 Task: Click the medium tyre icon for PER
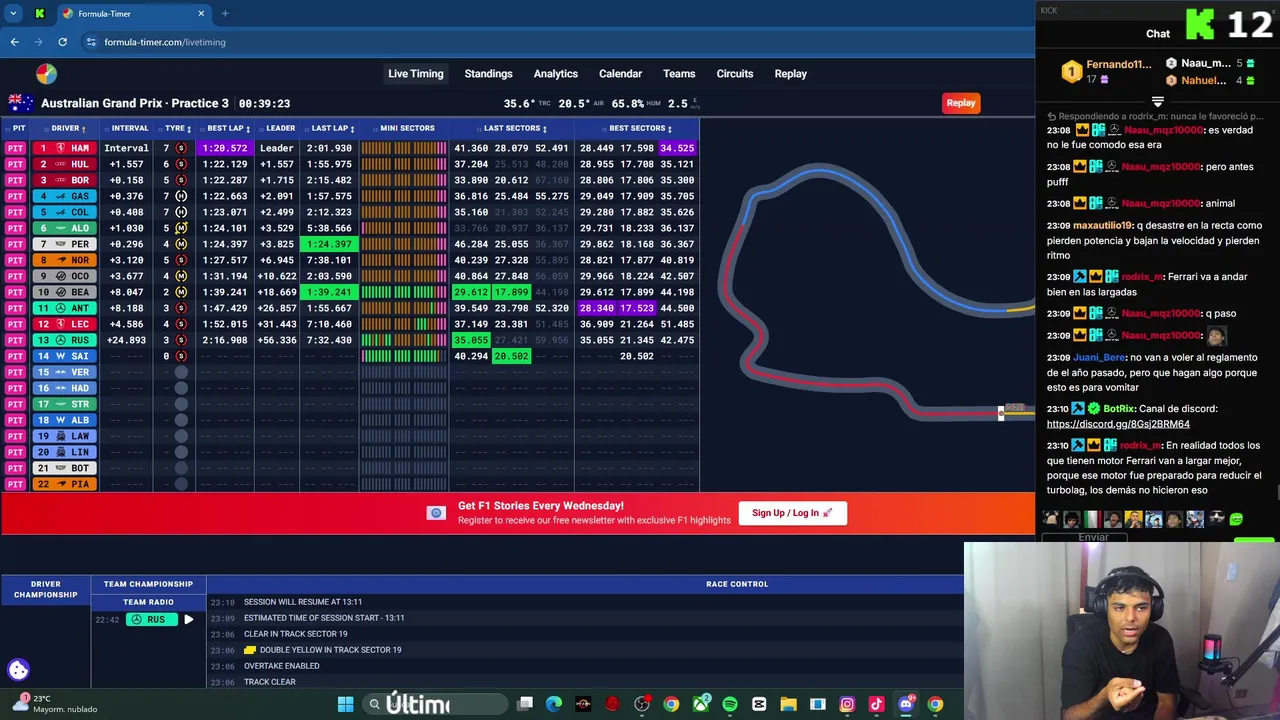[181, 244]
